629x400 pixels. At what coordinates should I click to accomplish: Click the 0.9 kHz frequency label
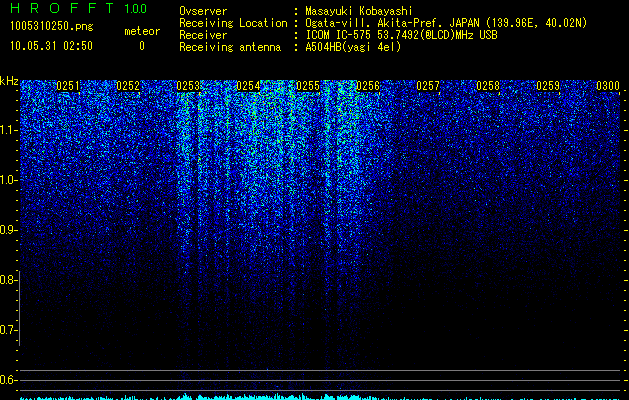(x=7, y=230)
